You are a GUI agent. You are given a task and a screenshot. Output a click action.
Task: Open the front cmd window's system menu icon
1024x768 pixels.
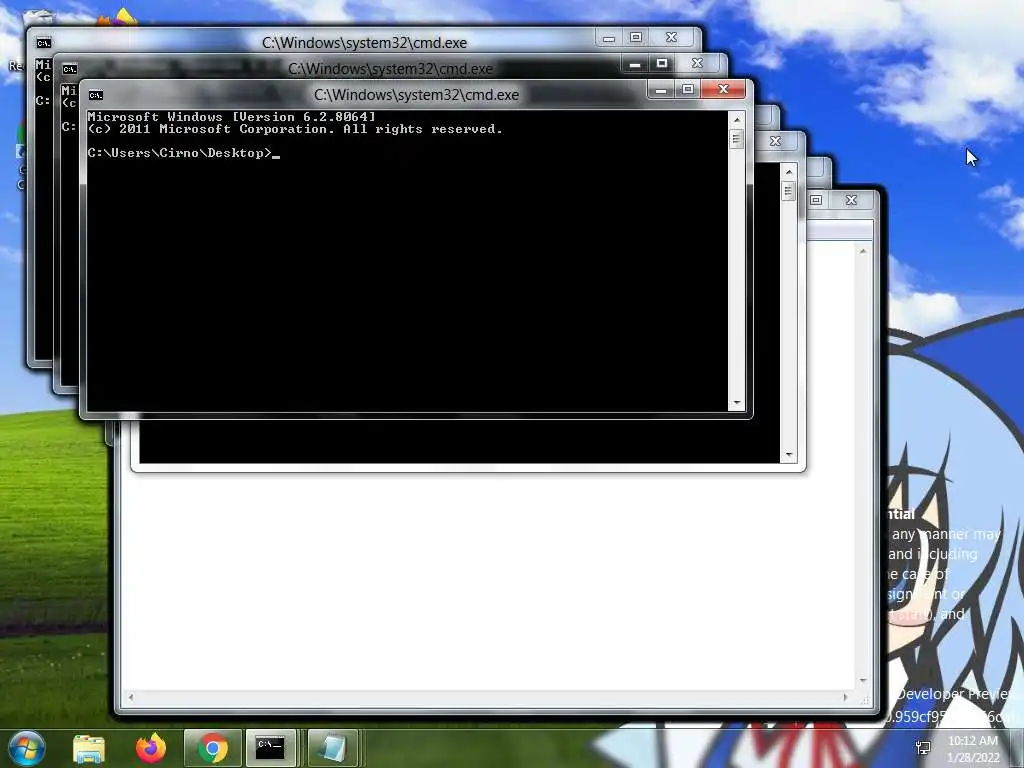pos(96,95)
